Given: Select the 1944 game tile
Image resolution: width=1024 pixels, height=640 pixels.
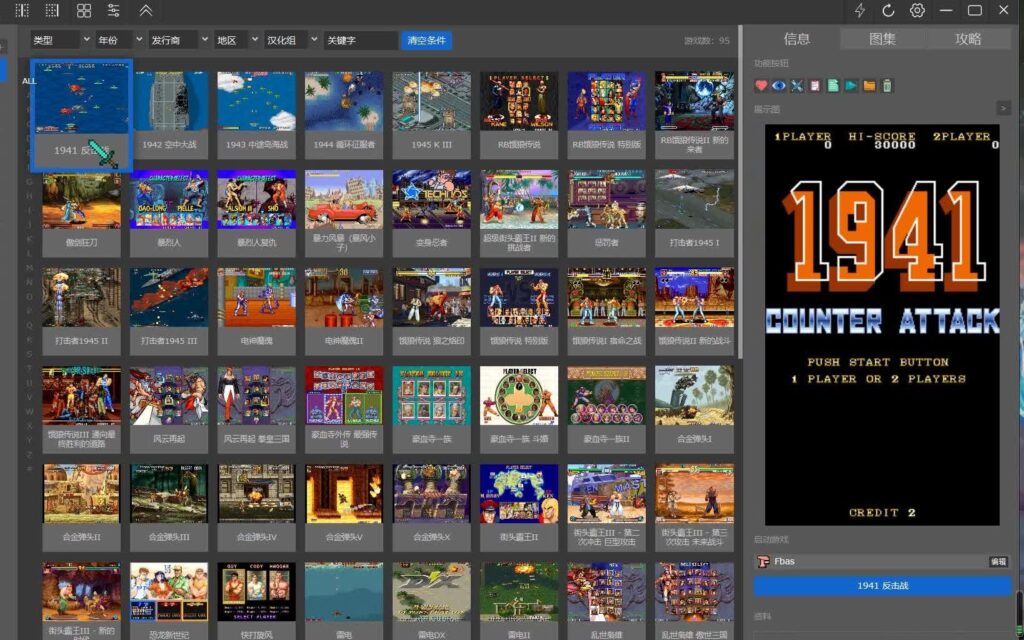Looking at the screenshot, I should pyautogui.click(x=344, y=115).
